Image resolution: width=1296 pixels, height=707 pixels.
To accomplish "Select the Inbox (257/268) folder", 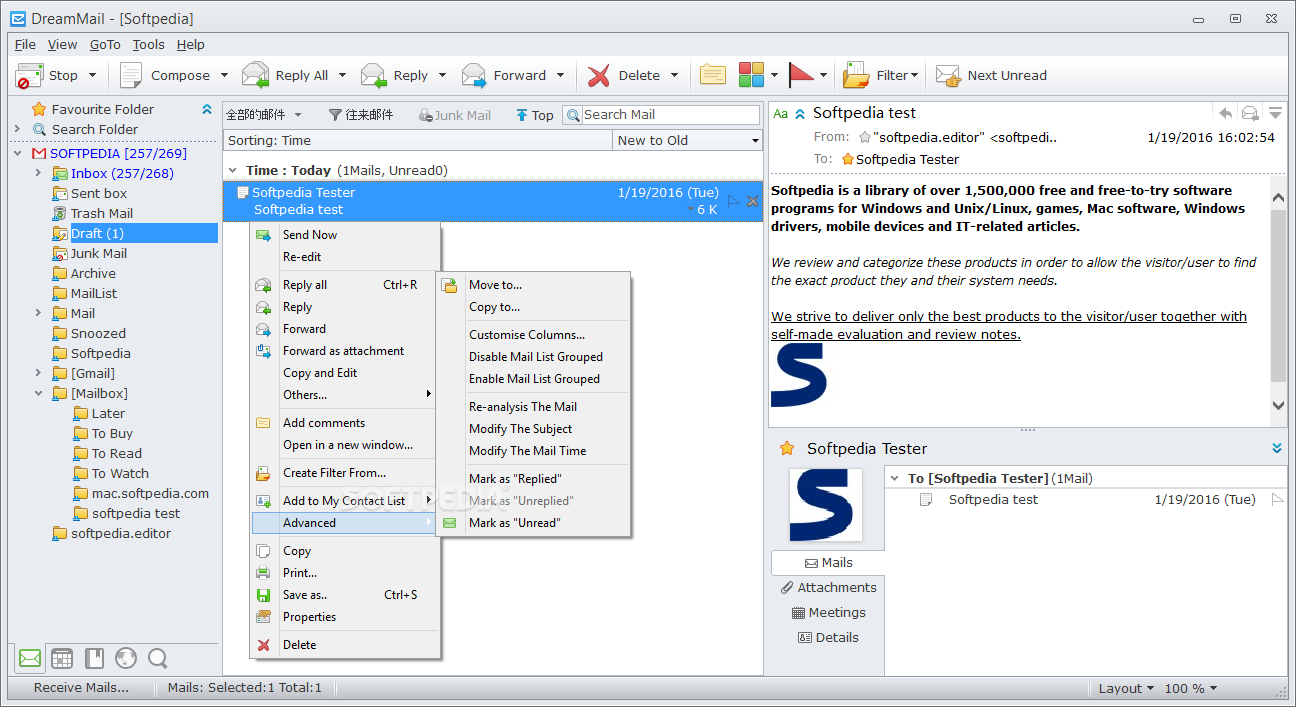I will tap(122, 174).
